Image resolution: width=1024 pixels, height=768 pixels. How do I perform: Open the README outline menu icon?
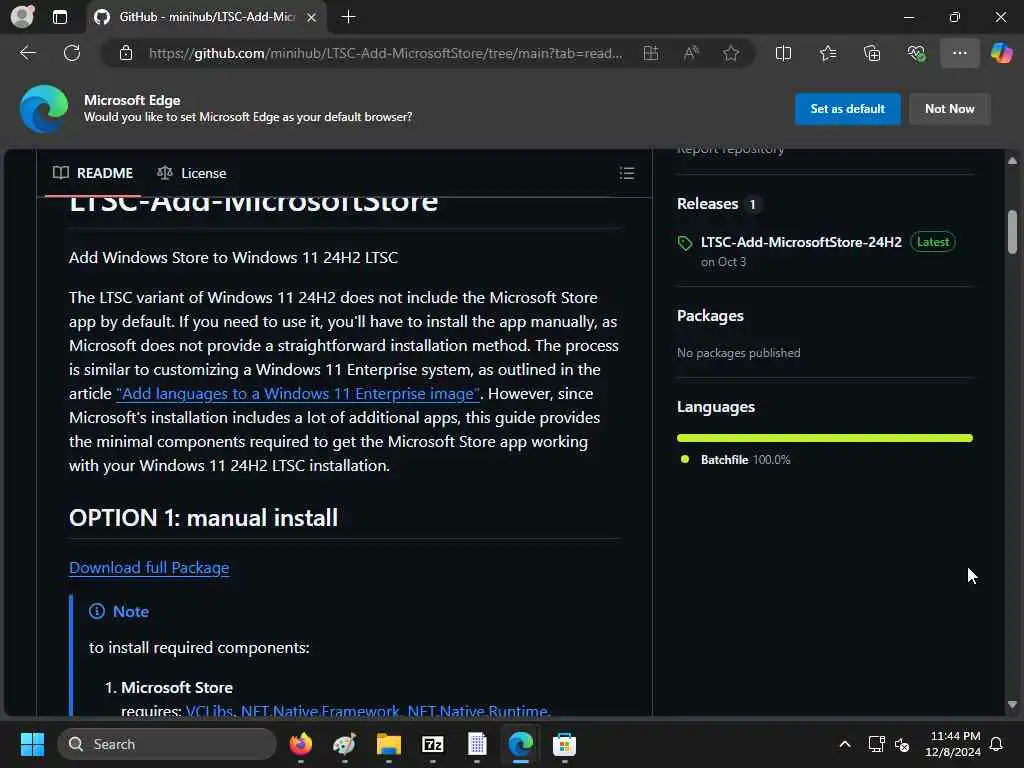[626, 173]
